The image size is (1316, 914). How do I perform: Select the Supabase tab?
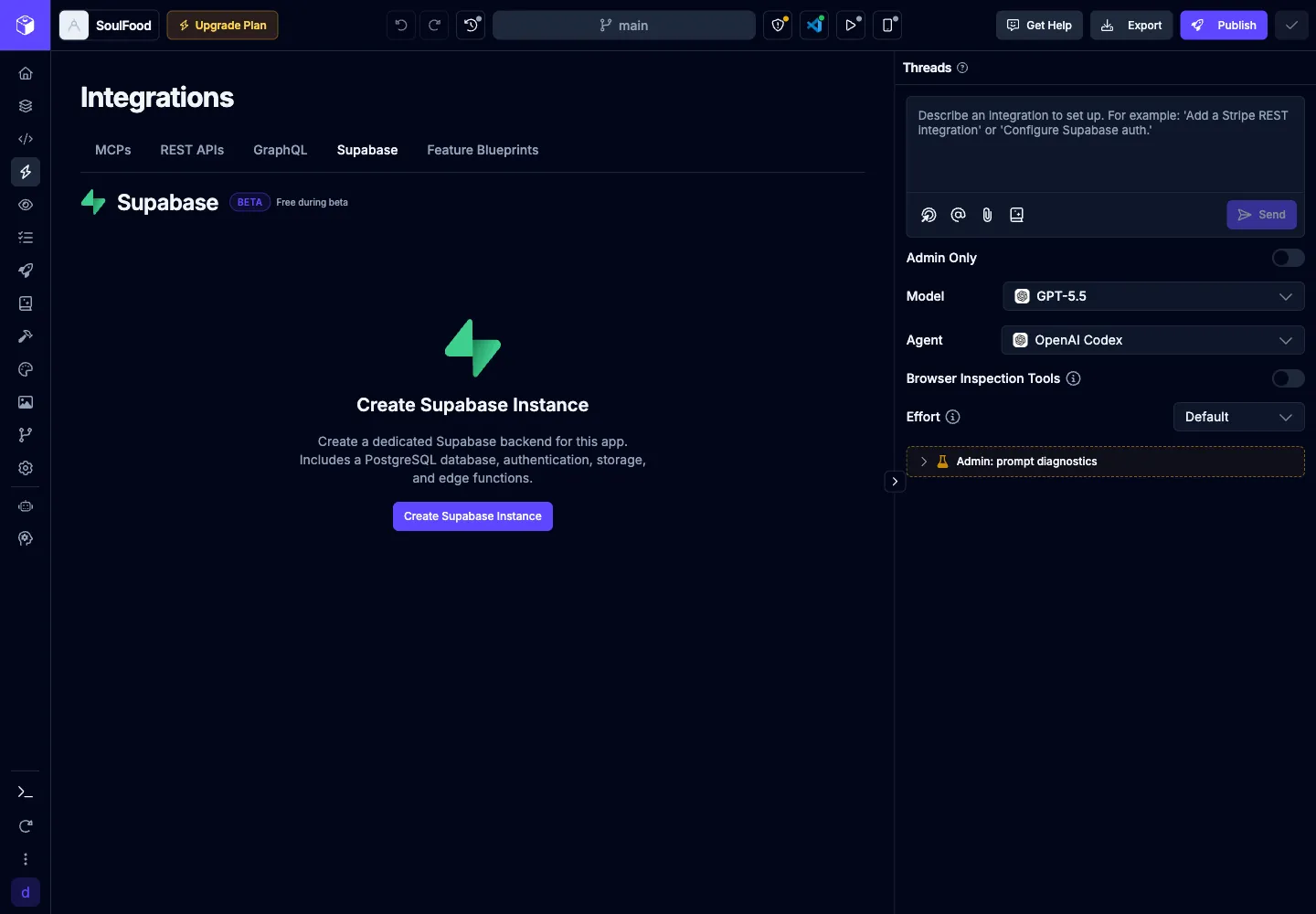tap(367, 150)
